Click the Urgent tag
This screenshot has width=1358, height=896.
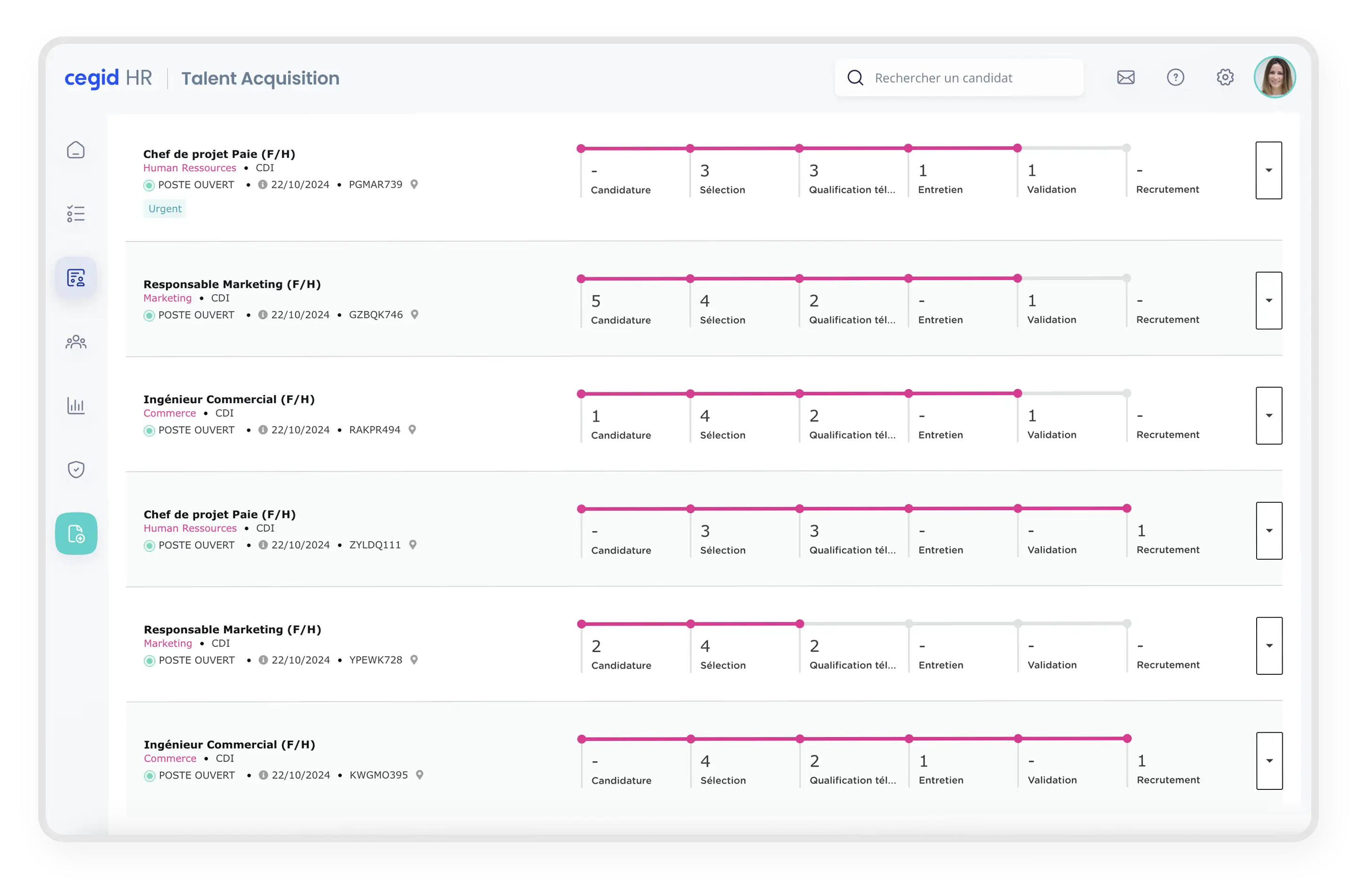tap(165, 208)
